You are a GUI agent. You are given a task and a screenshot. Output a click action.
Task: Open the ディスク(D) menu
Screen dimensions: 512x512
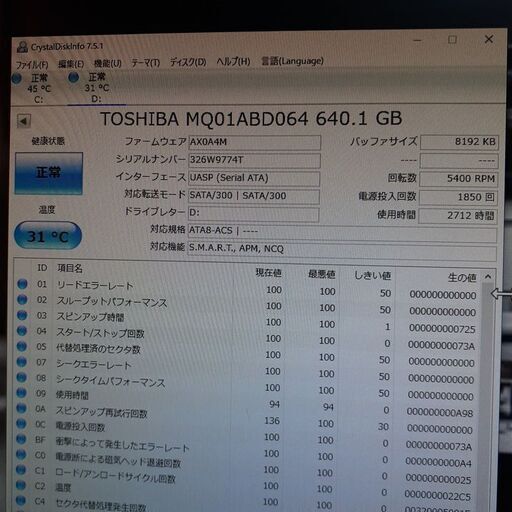(188, 62)
